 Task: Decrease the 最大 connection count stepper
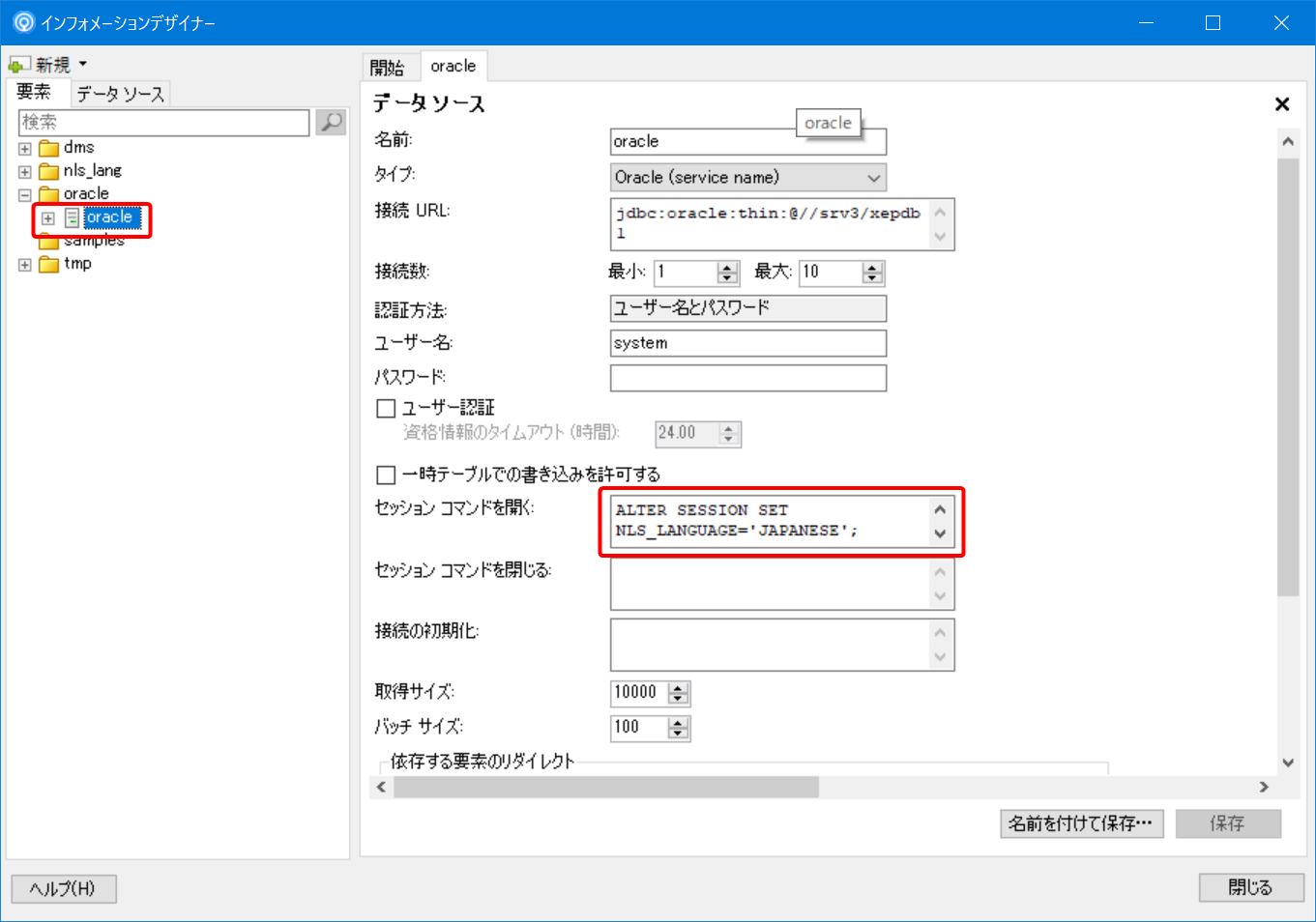[872, 278]
